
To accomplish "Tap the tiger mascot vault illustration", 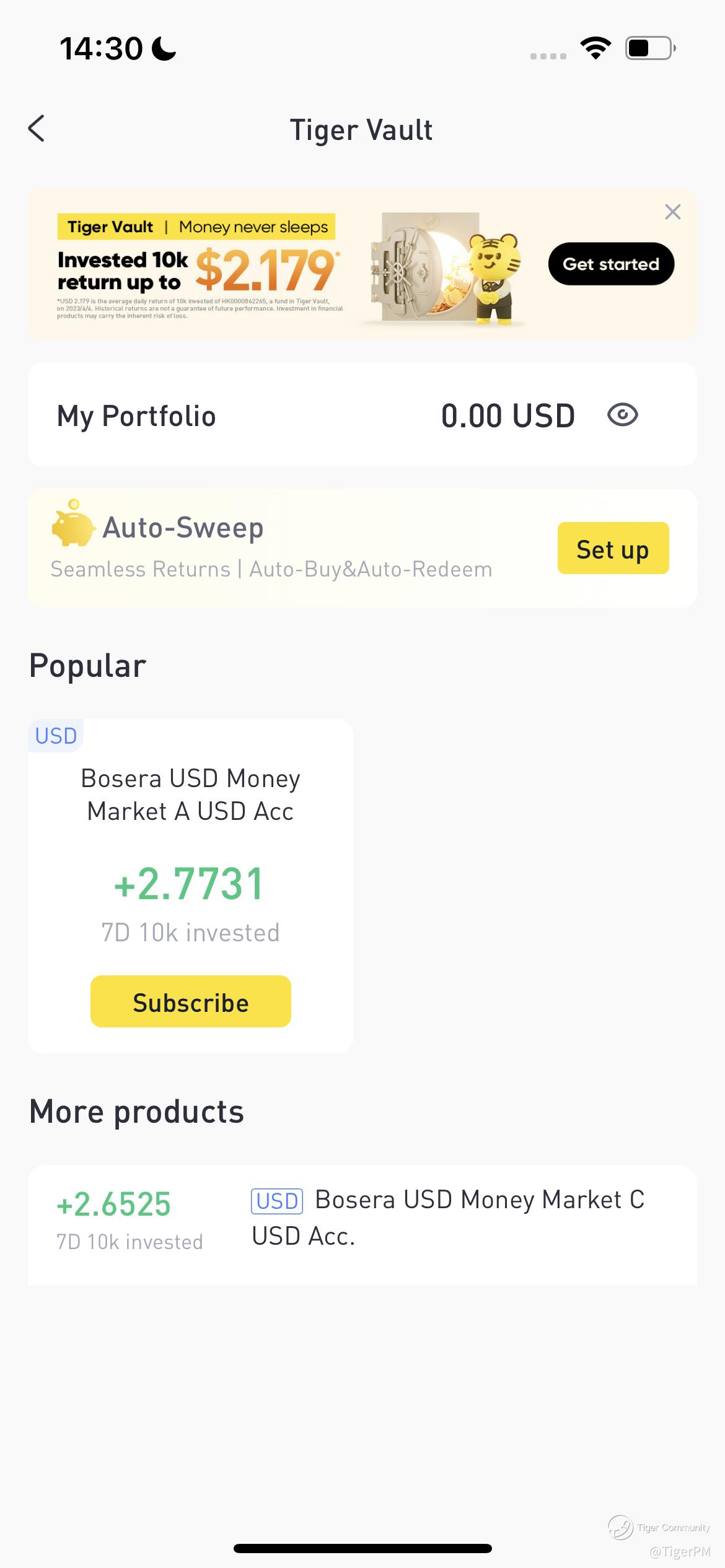I will [447, 269].
